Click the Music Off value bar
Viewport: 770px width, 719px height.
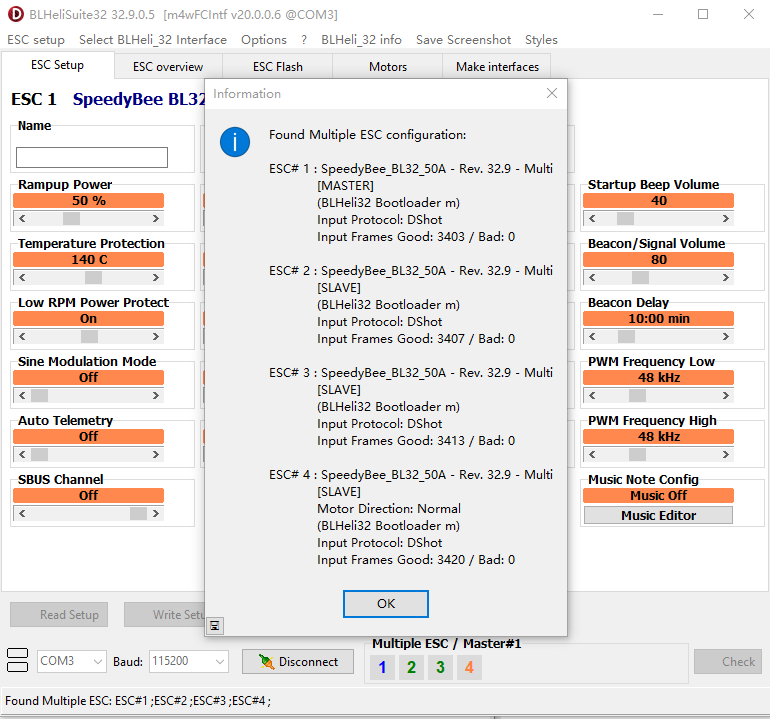659,495
